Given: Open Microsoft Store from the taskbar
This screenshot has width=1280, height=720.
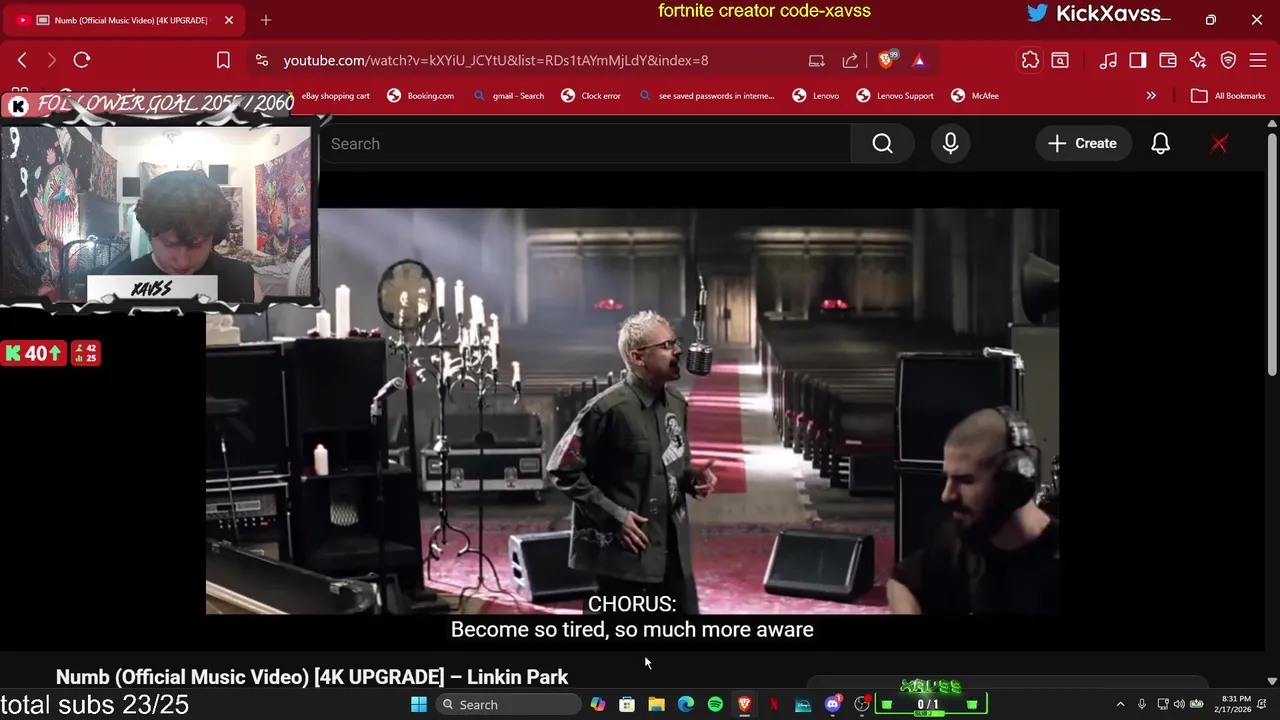Looking at the screenshot, I should [x=627, y=705].
